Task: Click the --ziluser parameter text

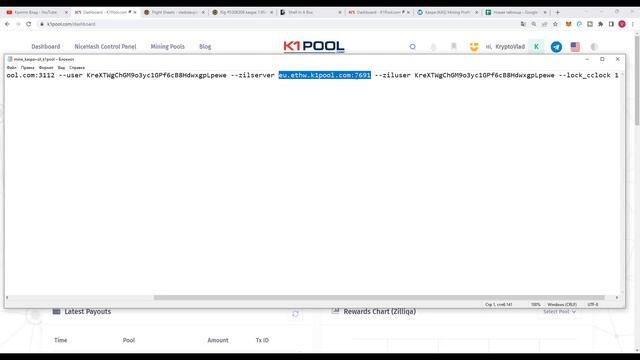Action: pyautogui.click(x=393, y=75)
